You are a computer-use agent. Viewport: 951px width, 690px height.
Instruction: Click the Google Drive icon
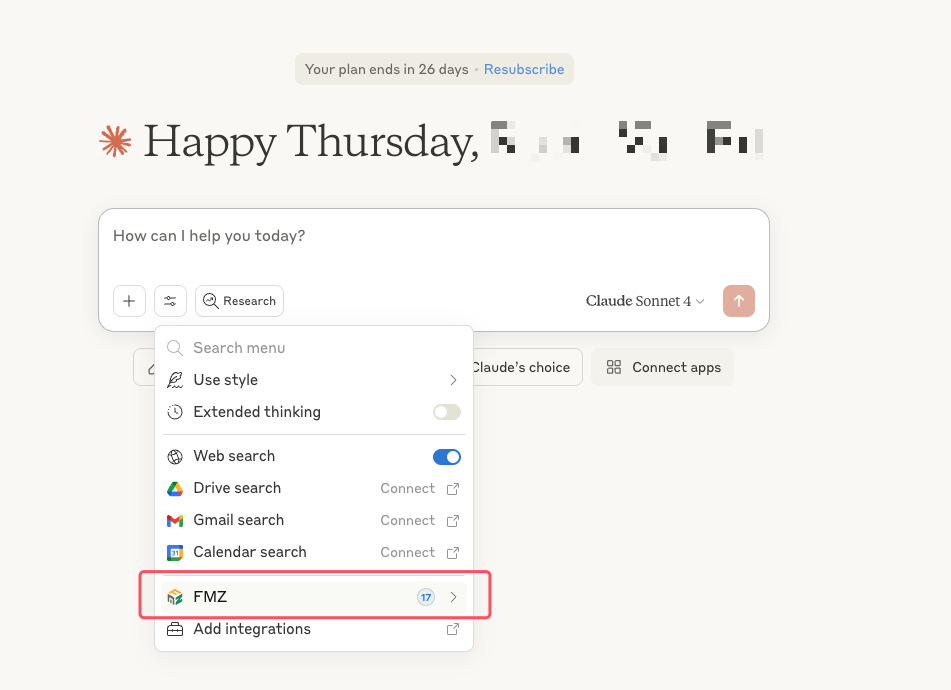[x=175, y=488]
